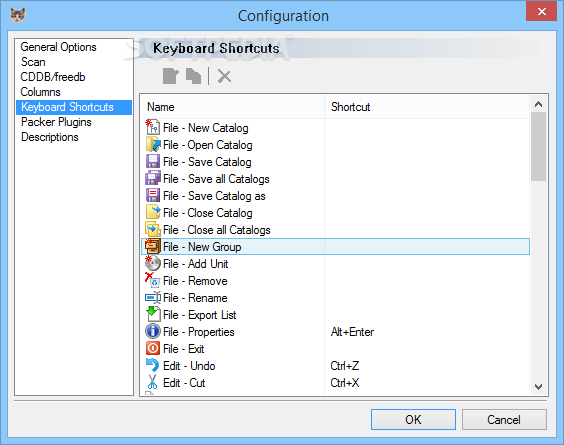Select the File - Exit row

tap(335, 349)
